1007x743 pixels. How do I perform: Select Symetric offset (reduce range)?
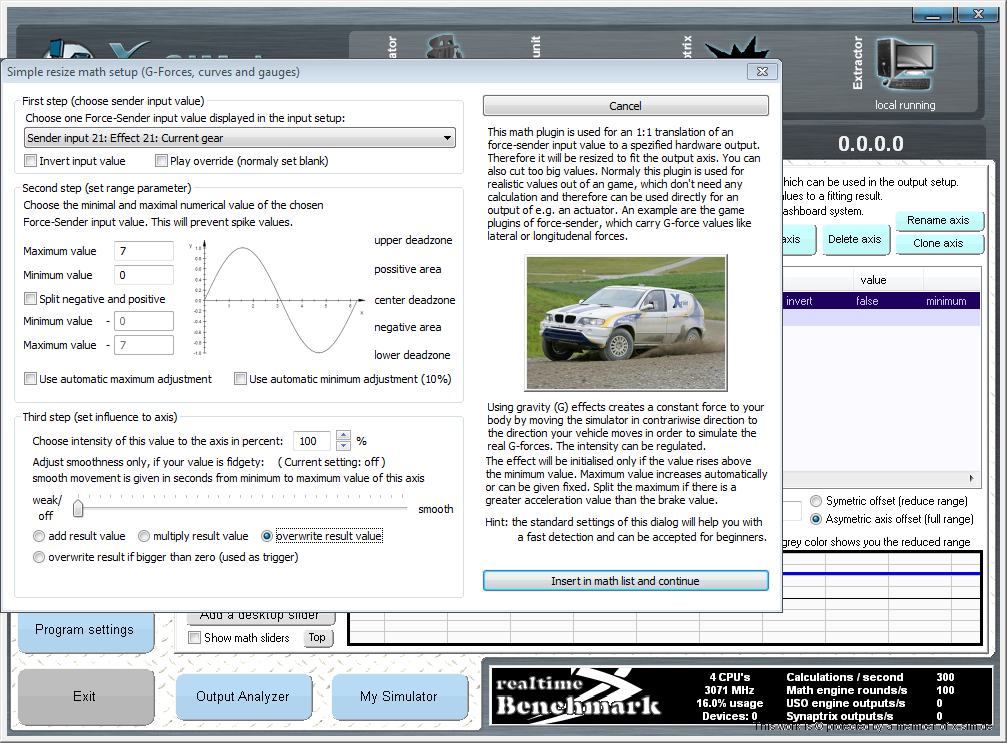pos(816,501)
